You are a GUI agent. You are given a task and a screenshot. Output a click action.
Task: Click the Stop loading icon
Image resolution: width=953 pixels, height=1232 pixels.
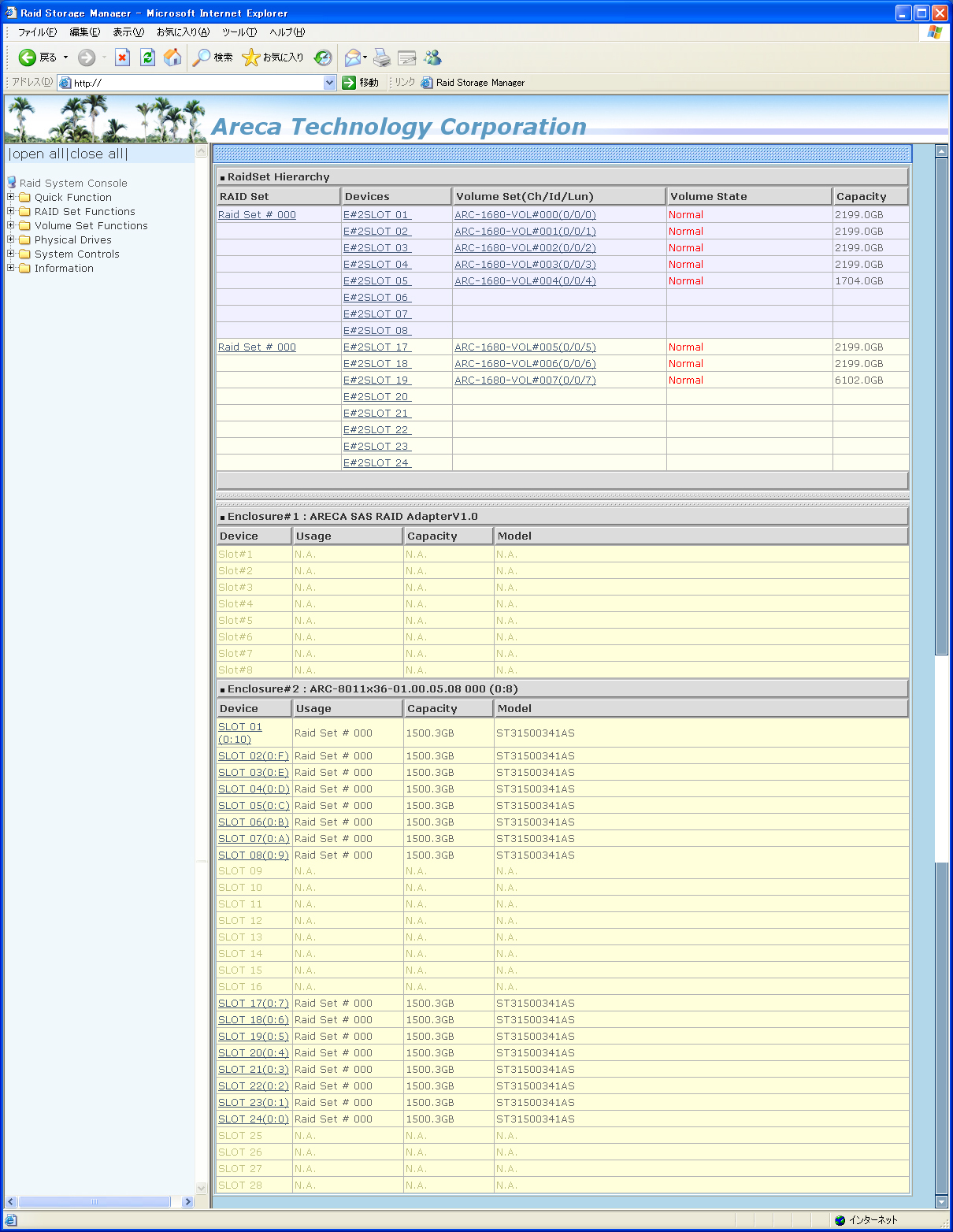(122, 58)
